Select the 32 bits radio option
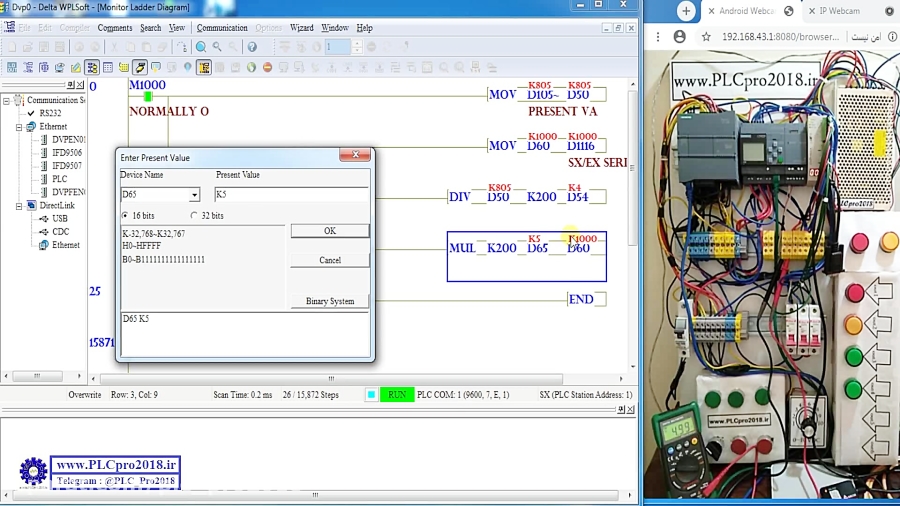900x506 pixels. point(194,216)
